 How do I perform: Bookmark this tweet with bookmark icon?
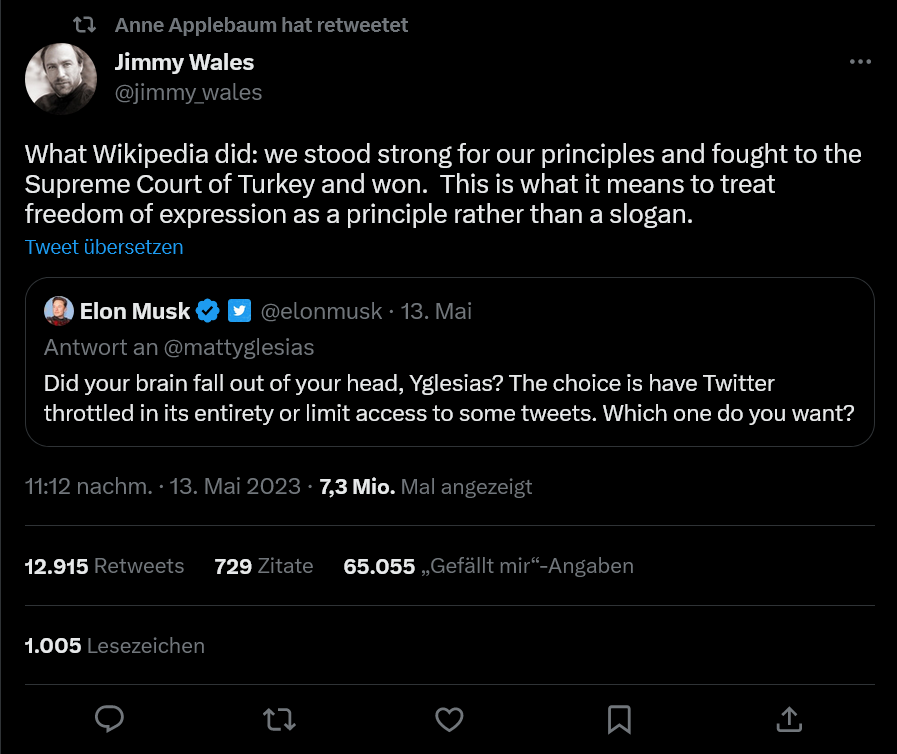coord(619,718)
